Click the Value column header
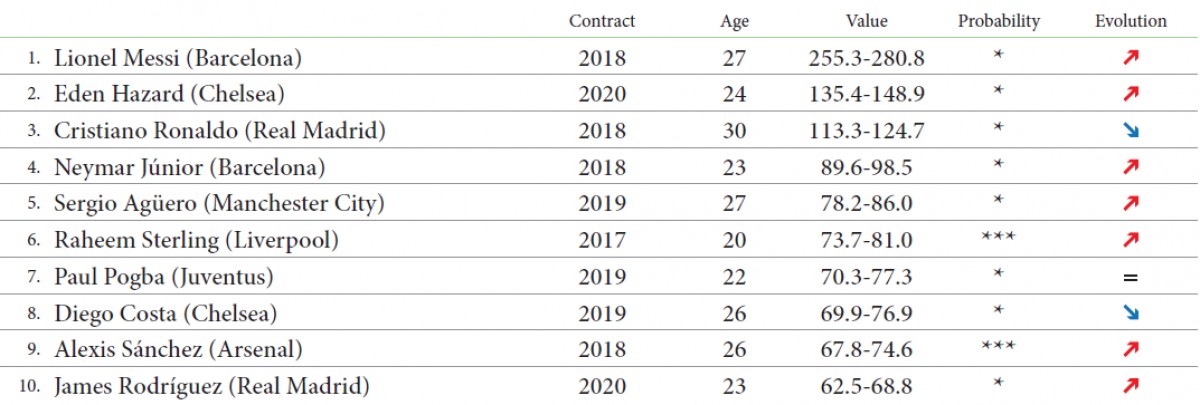The image size is (1200, 405). coord(866,21)
